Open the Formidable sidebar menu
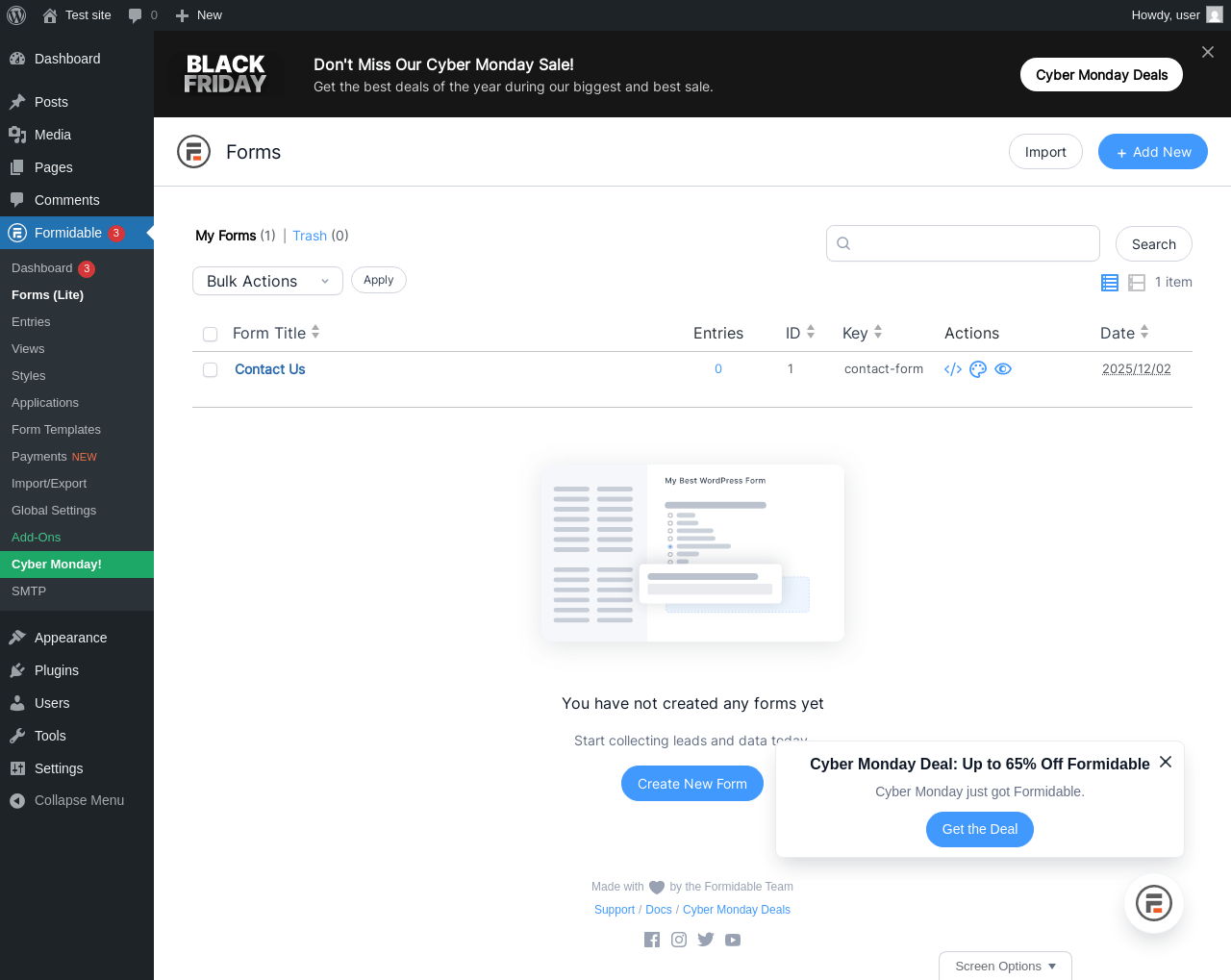Viewport: 1231px width, 980px height. [77, 233]
